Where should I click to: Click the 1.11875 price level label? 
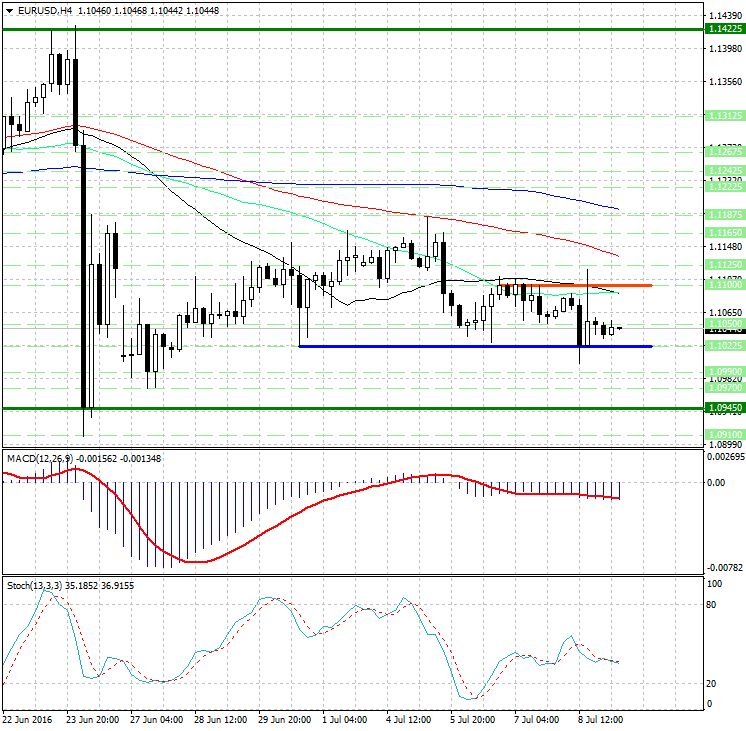pyautogui.click(x=725, y=215)
